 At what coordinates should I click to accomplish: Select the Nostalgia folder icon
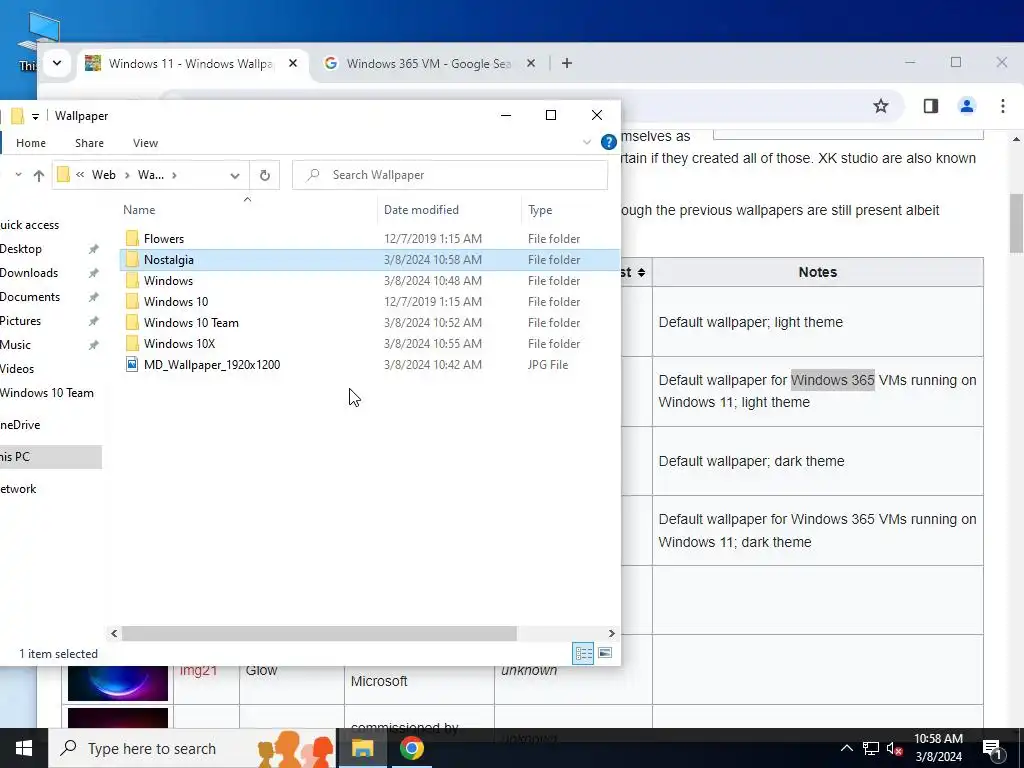[x=132, y=260]
